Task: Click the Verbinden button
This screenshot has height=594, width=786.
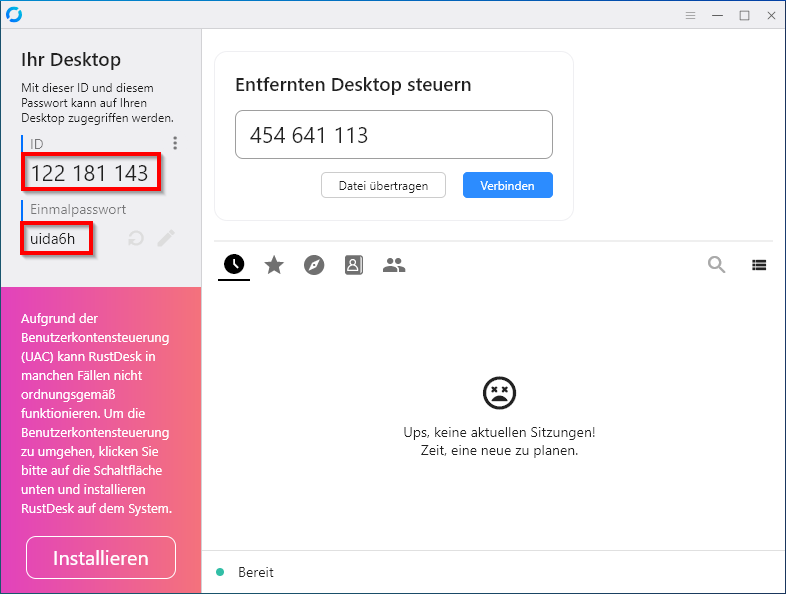Action: point(507,185)
